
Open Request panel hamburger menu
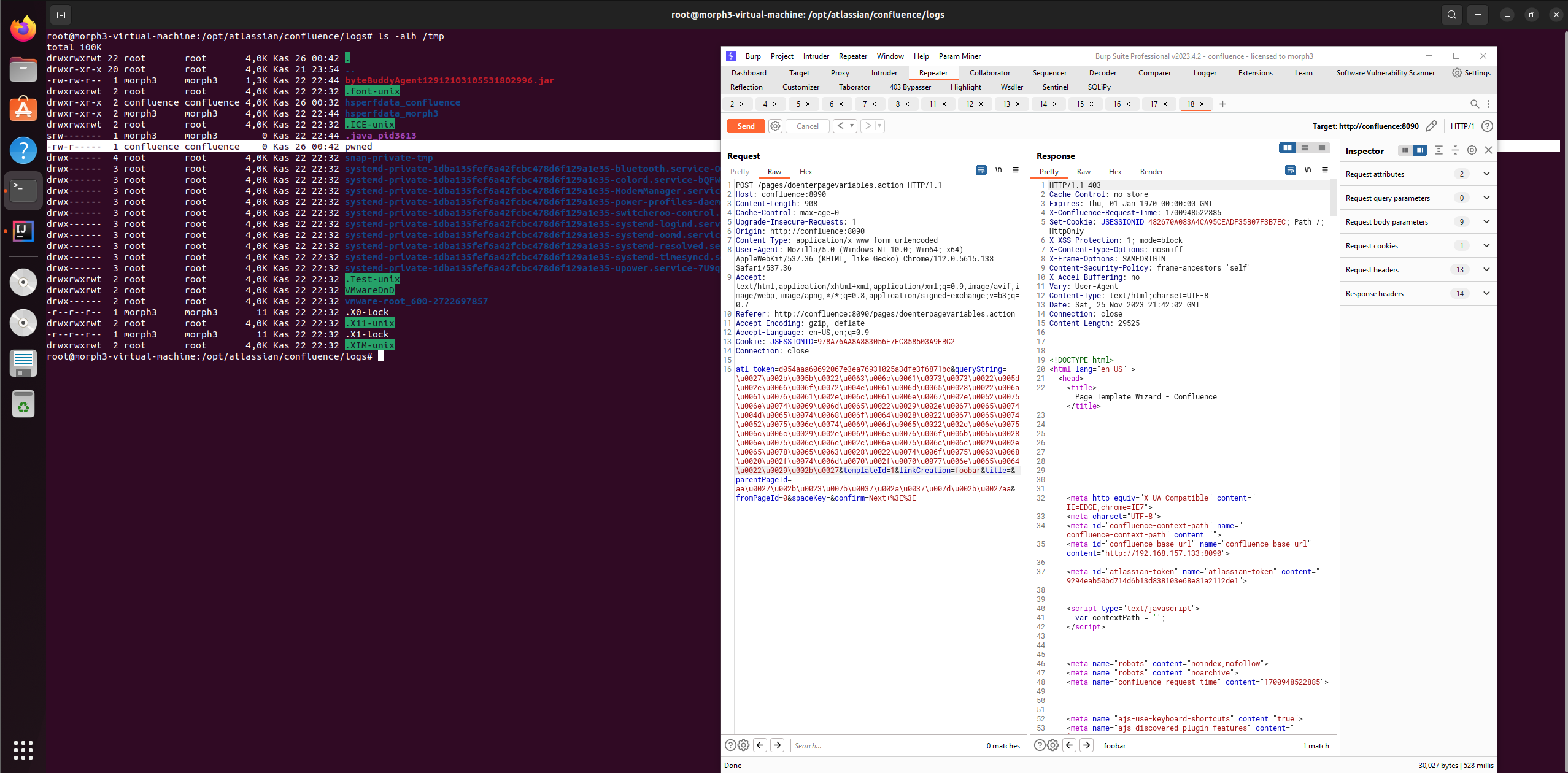point(1016,170)
